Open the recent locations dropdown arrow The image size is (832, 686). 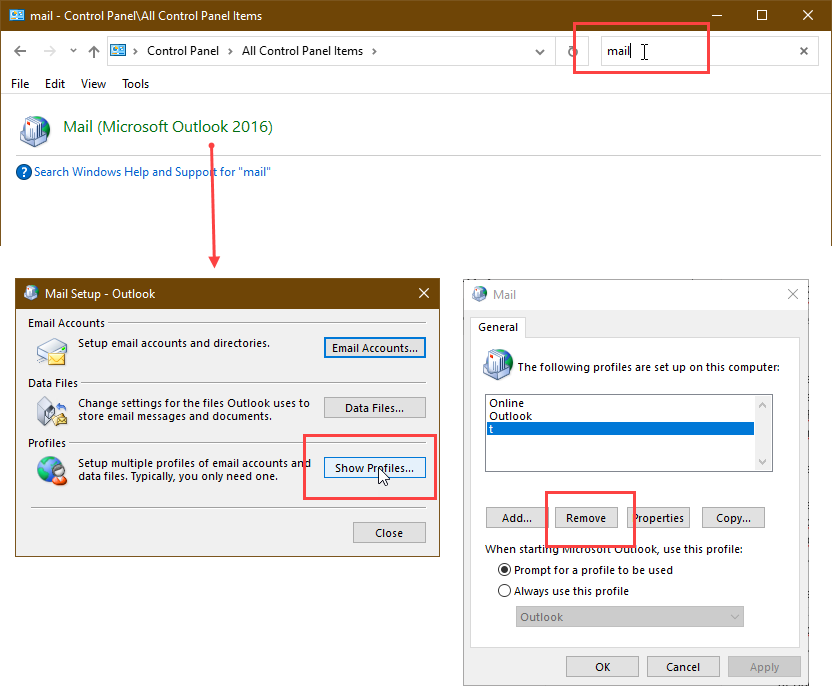pos(73,51)
